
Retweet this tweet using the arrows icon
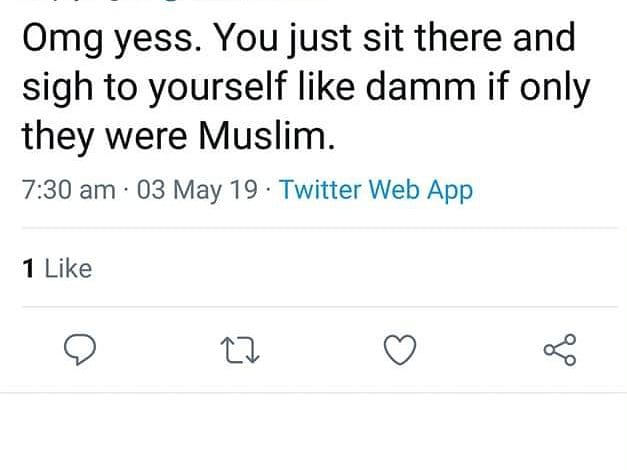[238, 349]
